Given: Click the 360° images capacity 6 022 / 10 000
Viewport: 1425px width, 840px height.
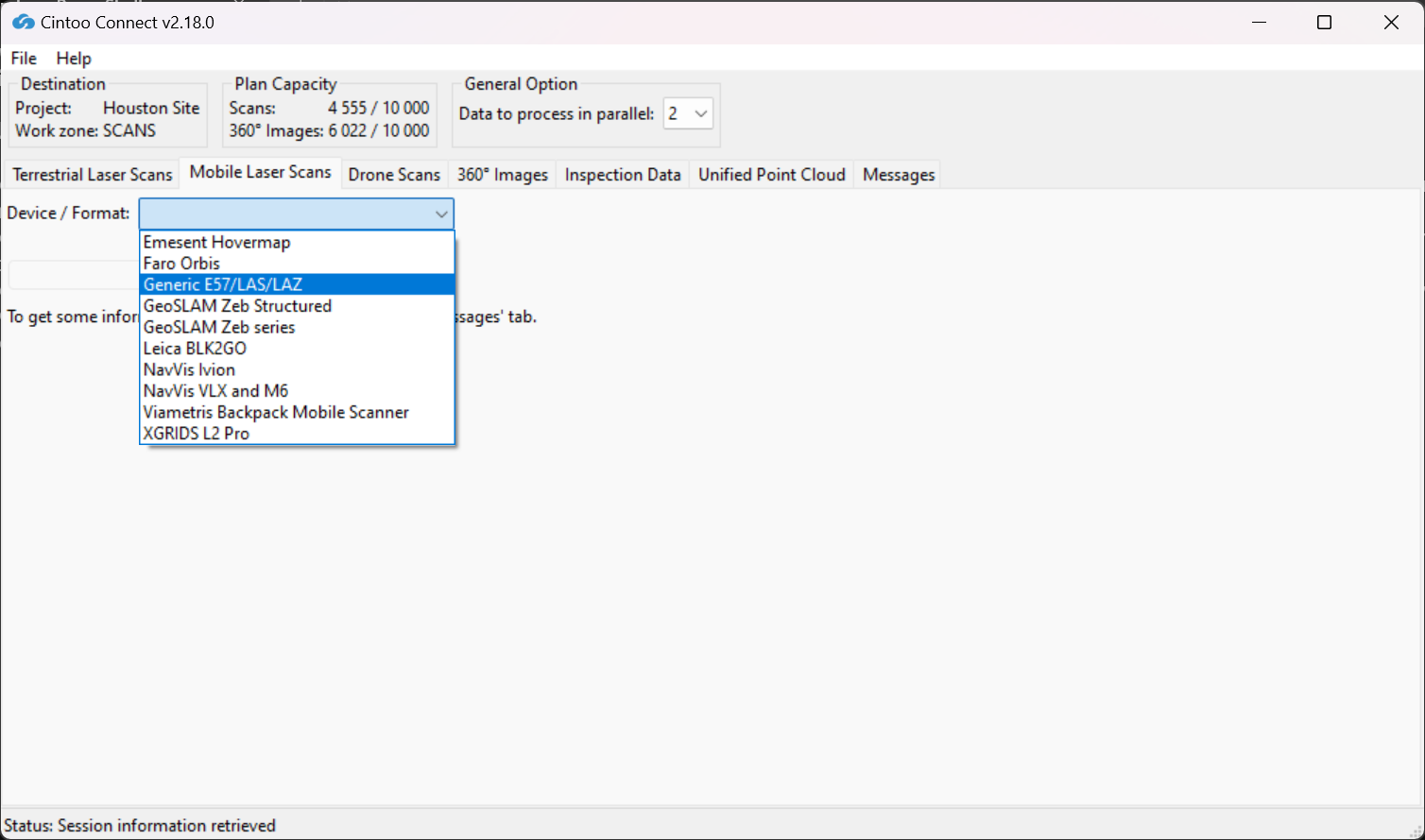Looking at the screenshot, I should click(379, 130).
